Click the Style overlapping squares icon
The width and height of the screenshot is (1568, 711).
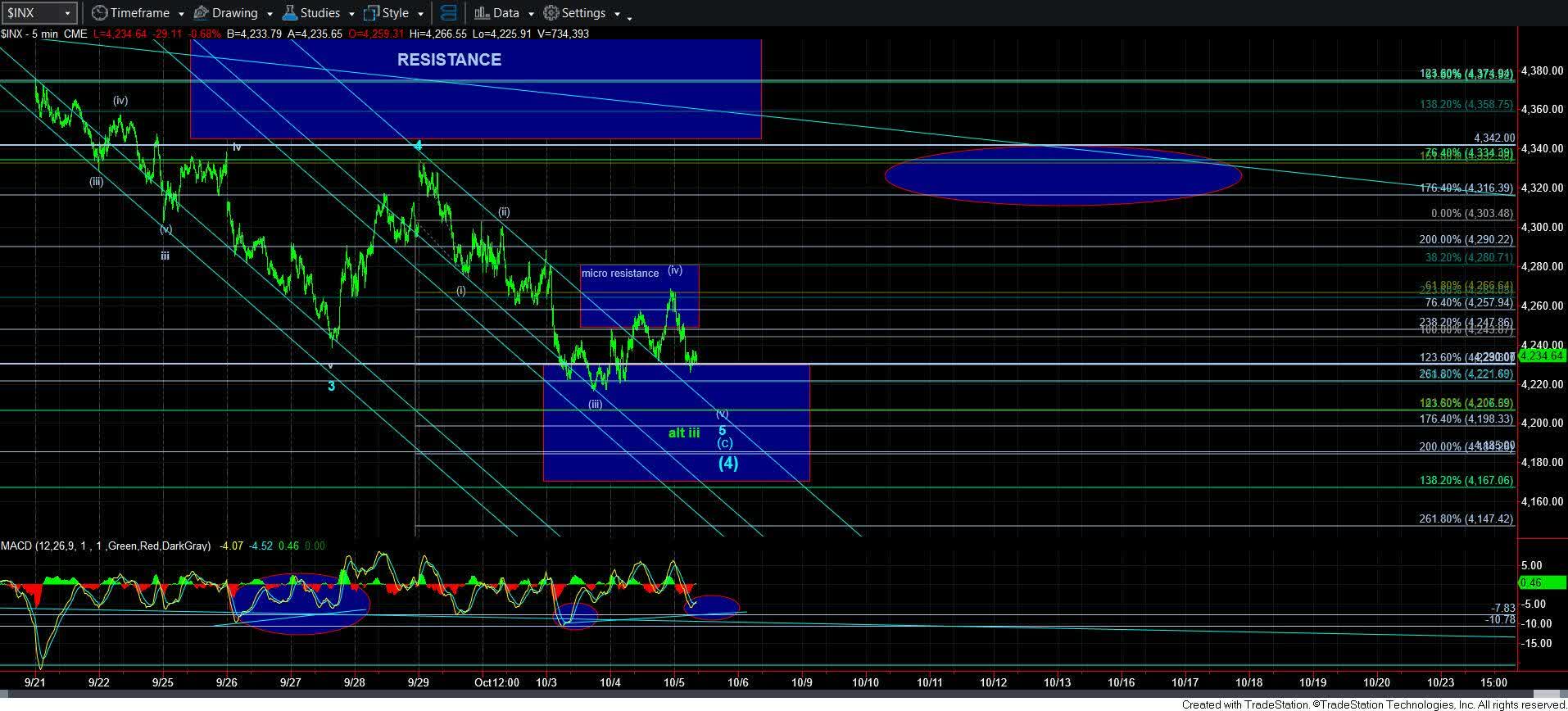[x=371, y=13]
